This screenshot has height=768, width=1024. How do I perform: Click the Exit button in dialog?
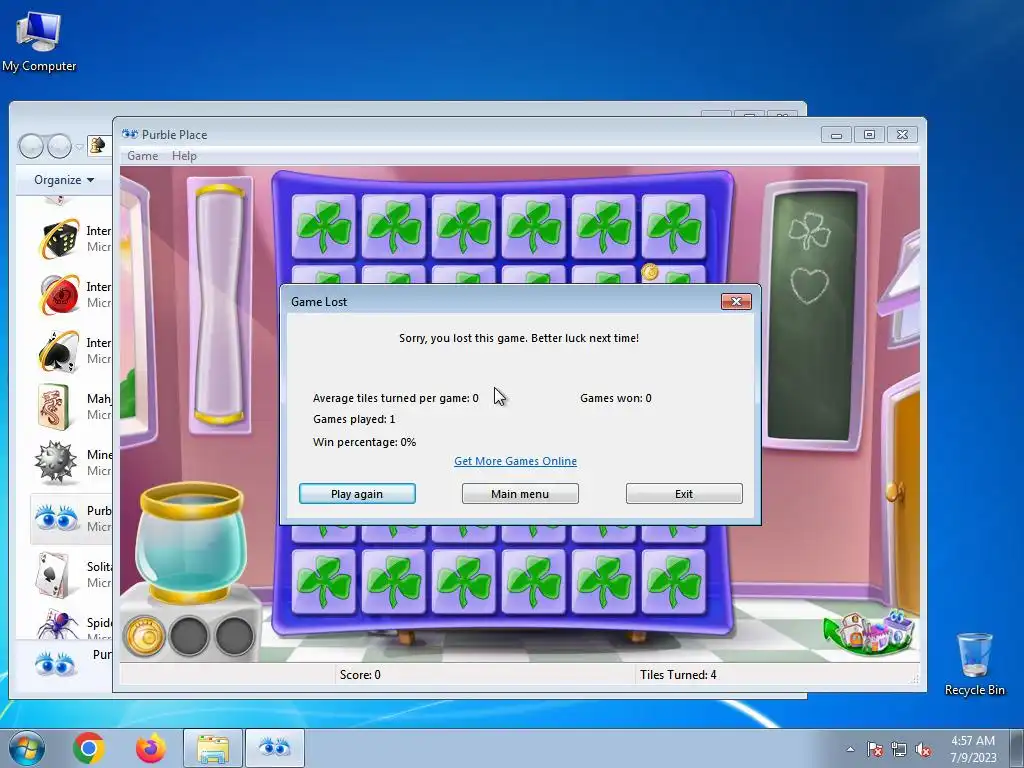pyautogui.click(x=684, y=494)
